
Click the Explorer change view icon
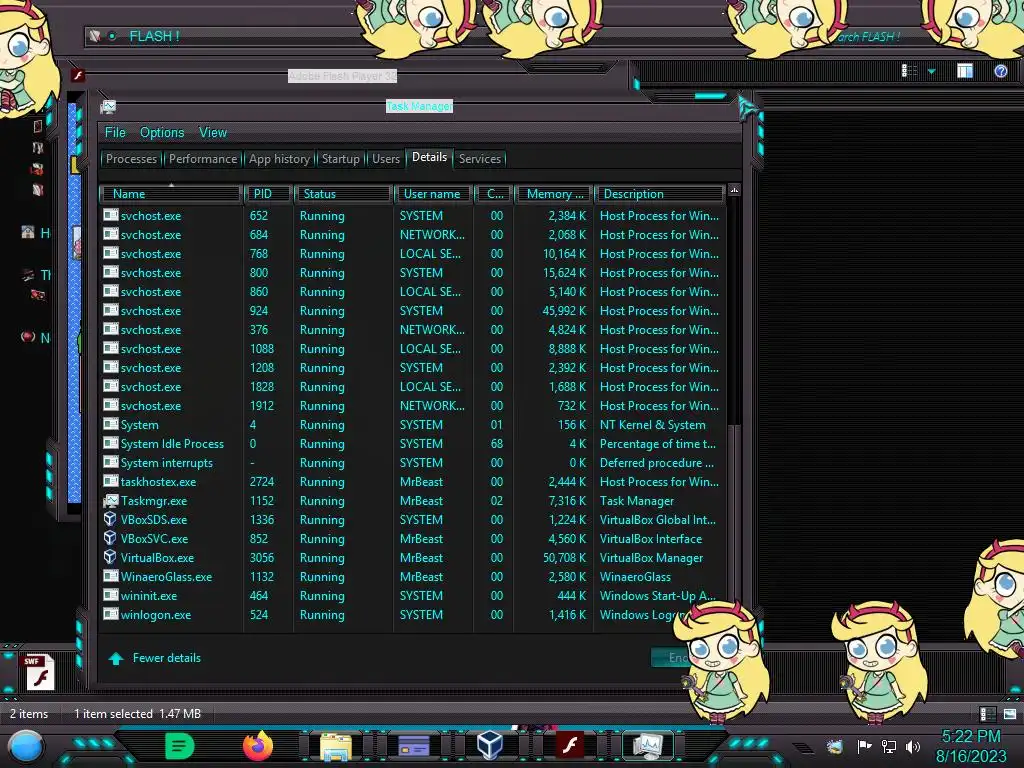tap(909, 71)
